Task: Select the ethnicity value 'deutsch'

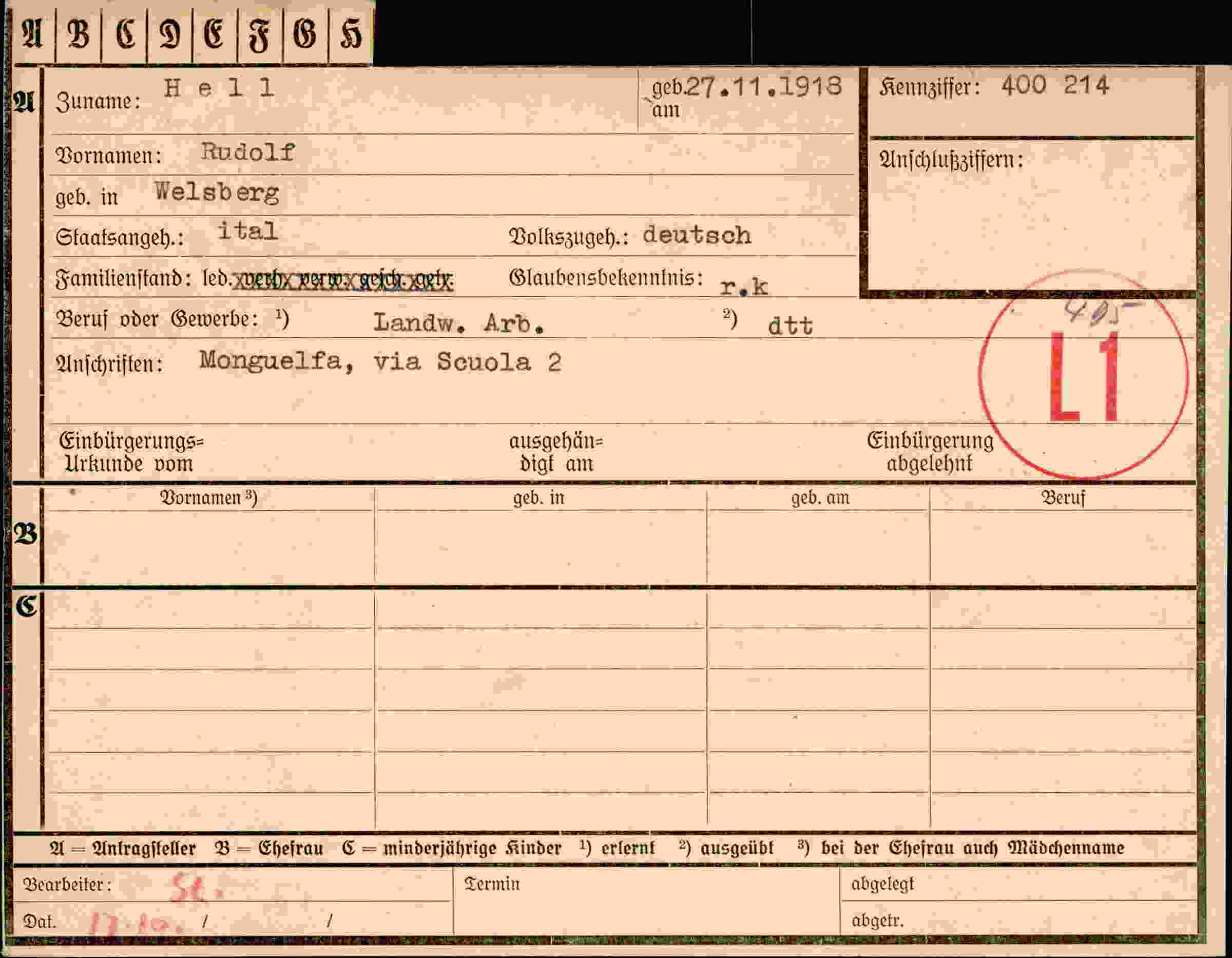Action: coord(697,234)
